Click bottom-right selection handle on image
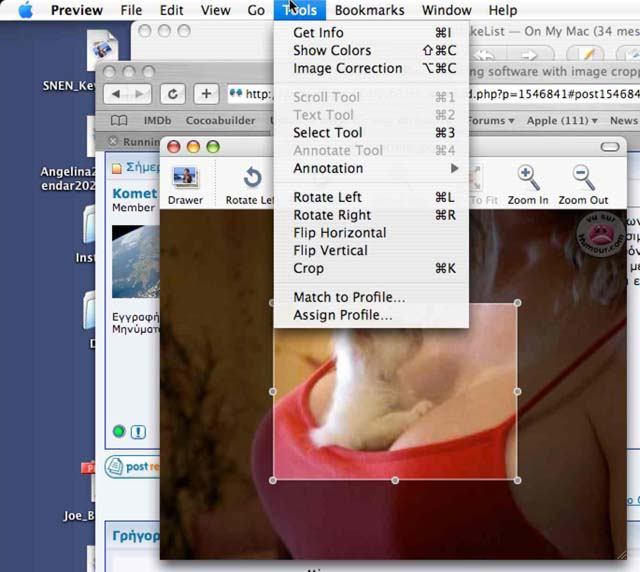This screenshot has height=572, width=640. (517, 480)
